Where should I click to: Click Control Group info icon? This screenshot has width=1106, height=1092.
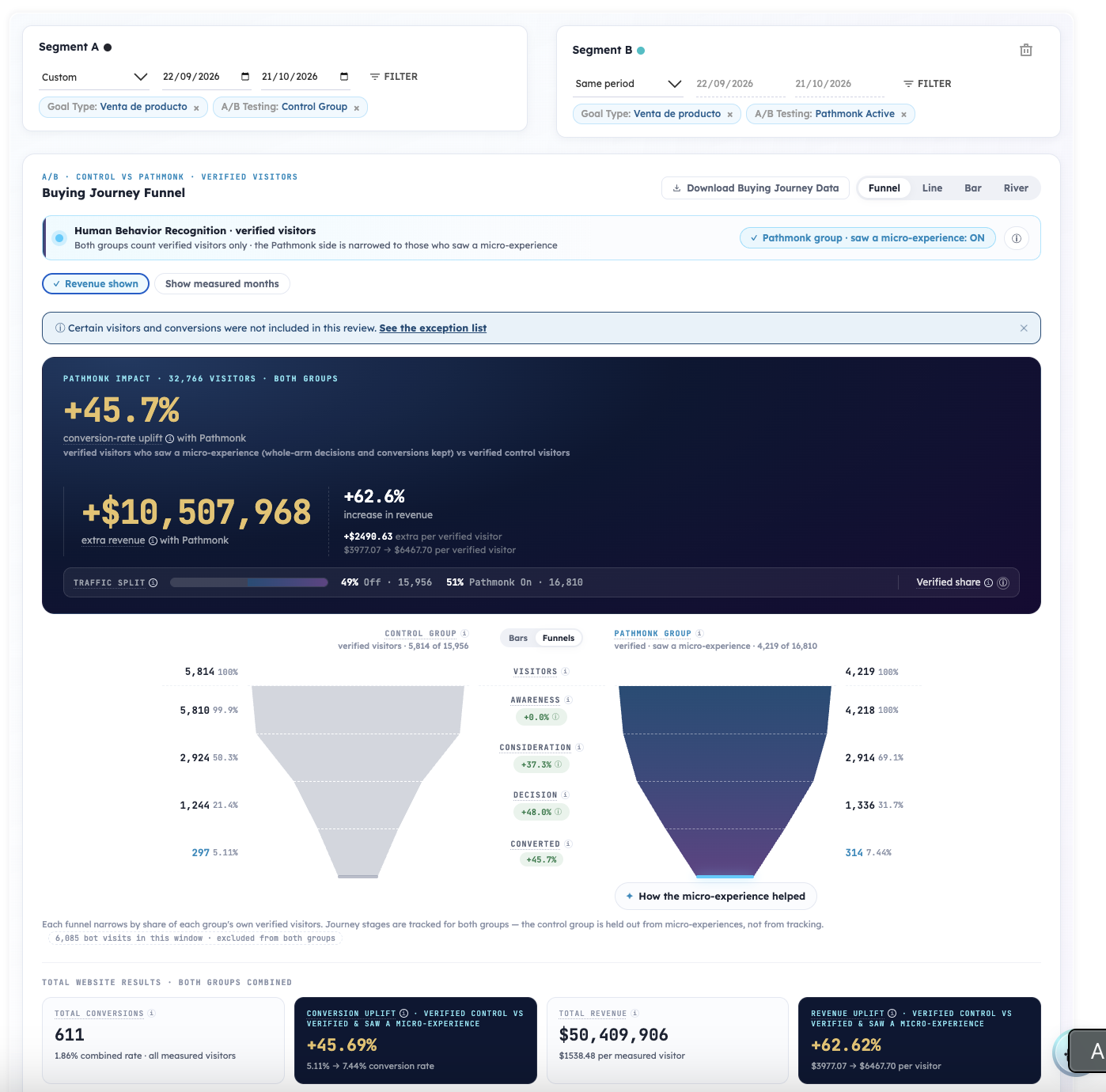pyautogui.click(x=464, y=633)
